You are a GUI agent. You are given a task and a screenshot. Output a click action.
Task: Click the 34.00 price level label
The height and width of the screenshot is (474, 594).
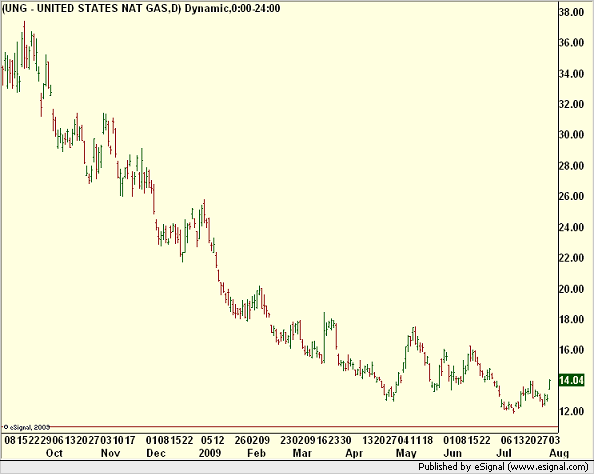(571, 74)
